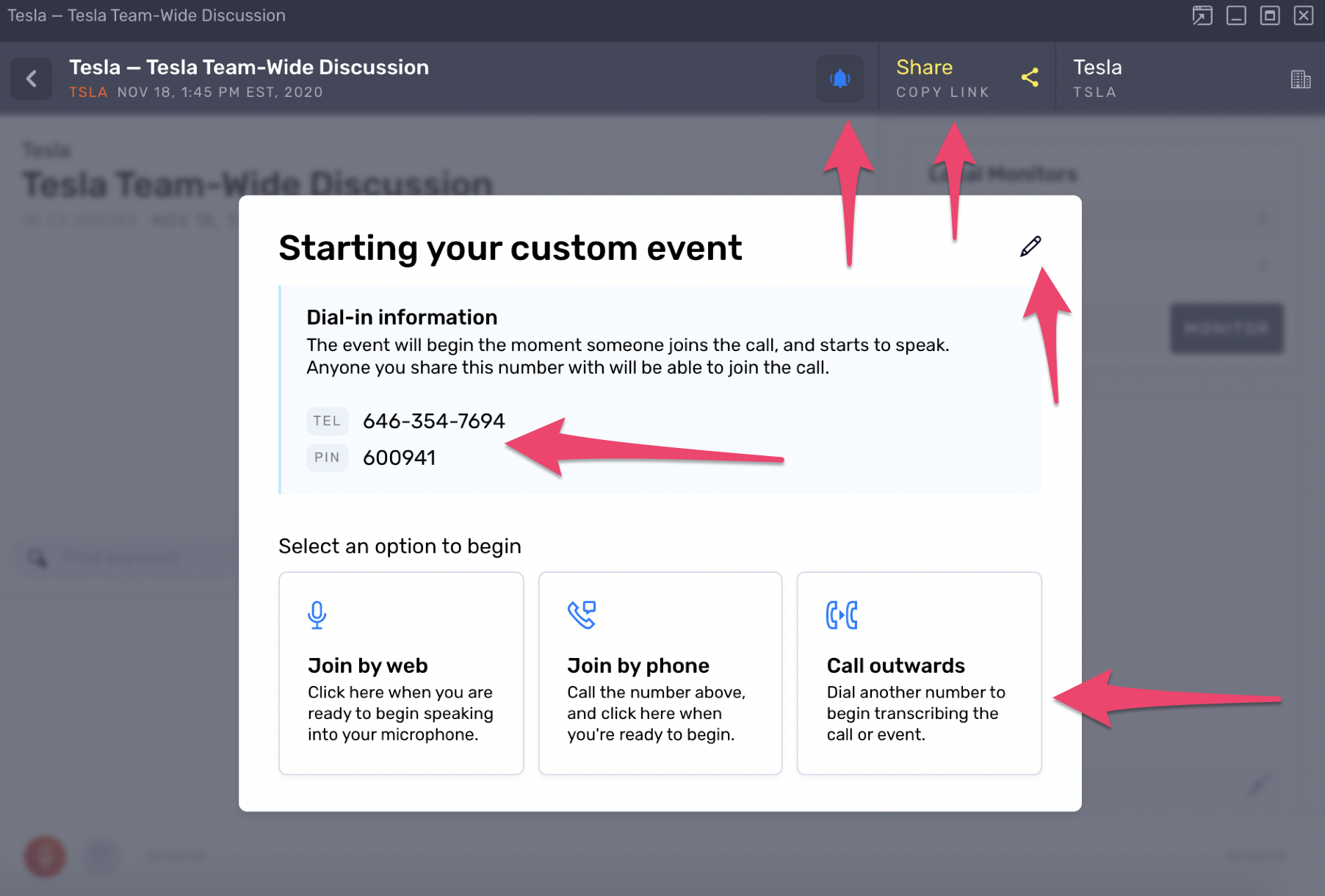
Task: Toggle the notification bell icon
Action: point(840,79)
